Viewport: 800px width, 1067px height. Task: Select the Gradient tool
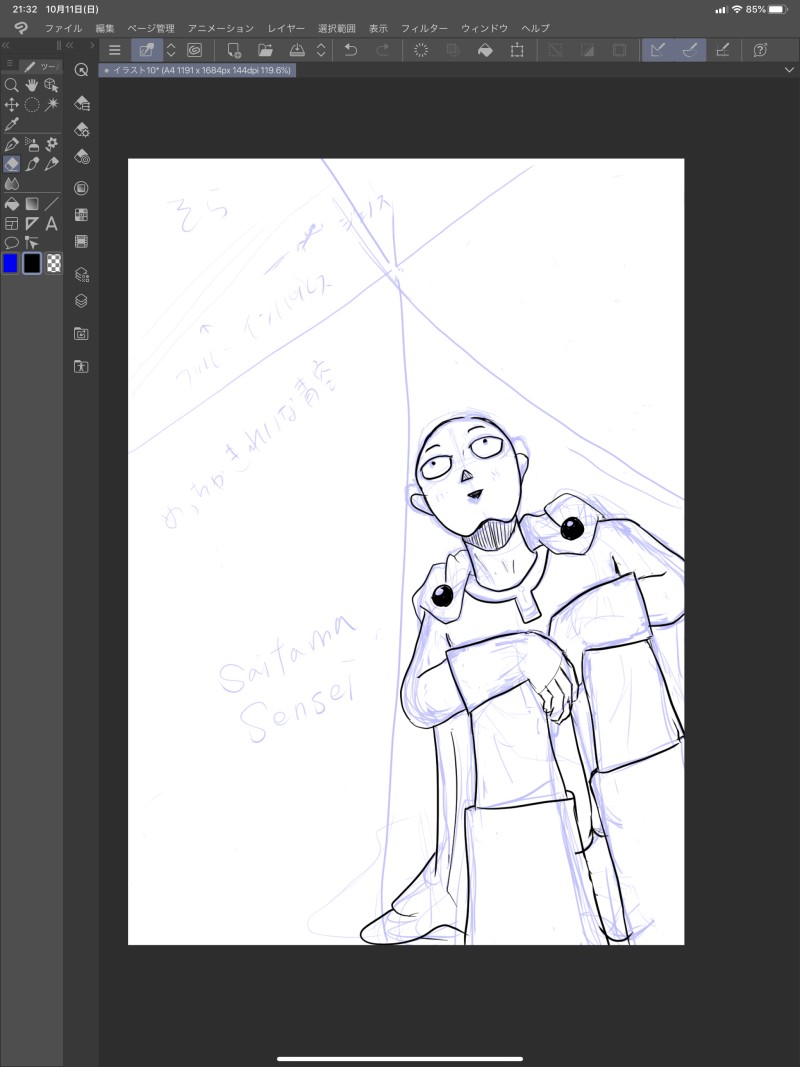[31, 203]
